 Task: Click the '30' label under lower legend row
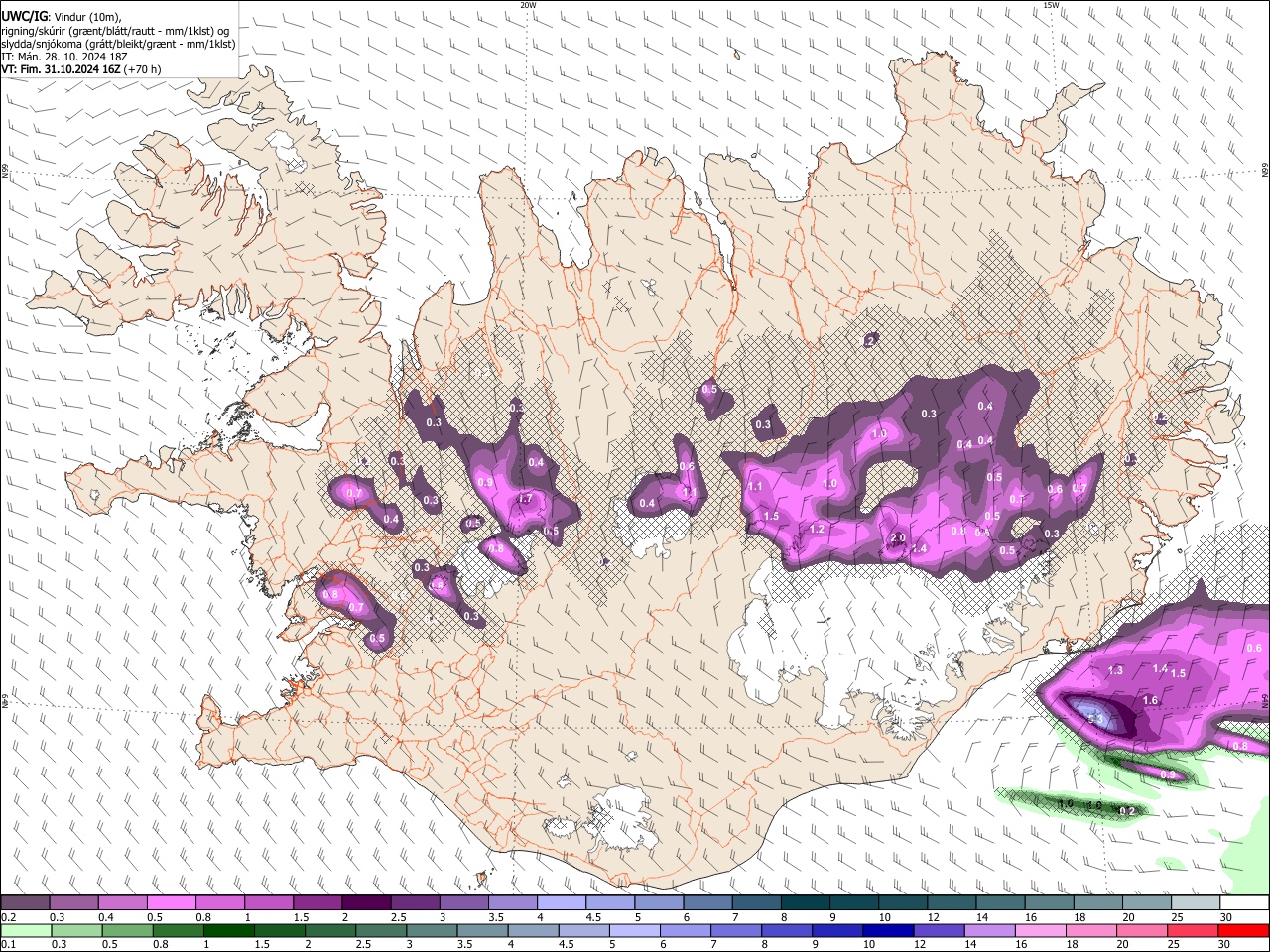(x=1223, y=944)
